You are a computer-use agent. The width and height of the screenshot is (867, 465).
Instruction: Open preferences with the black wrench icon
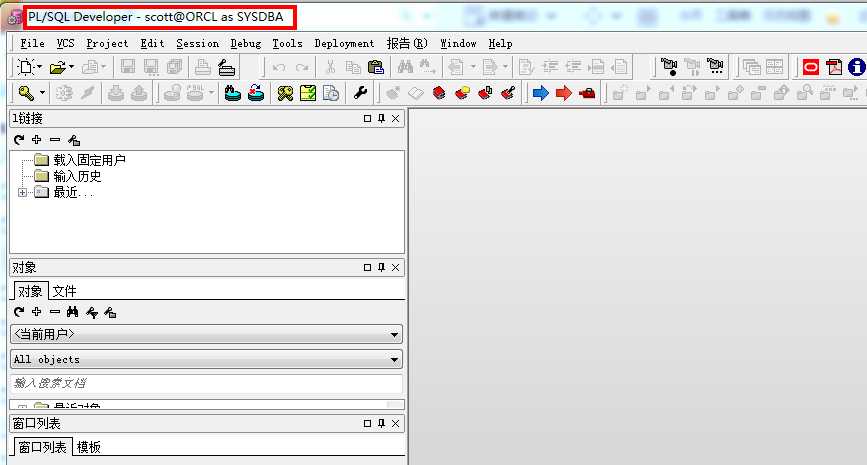(x=361, y=93)
